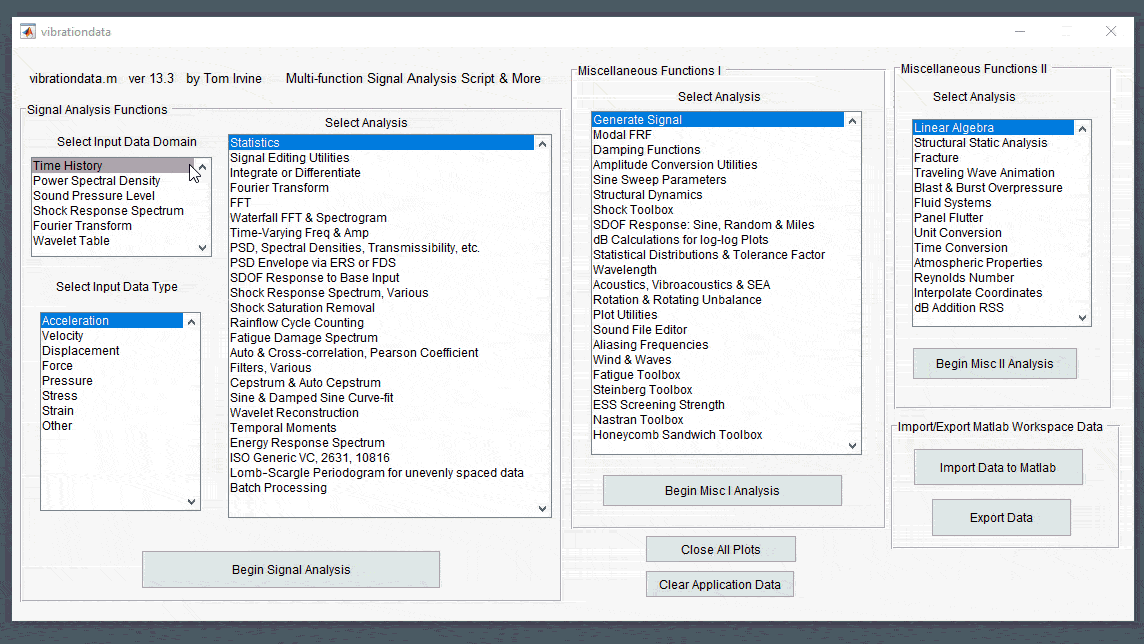Click the MATLAB application icon in the title bar
The height and width of the screenshot is (644, 1144).
click(26, 31)
